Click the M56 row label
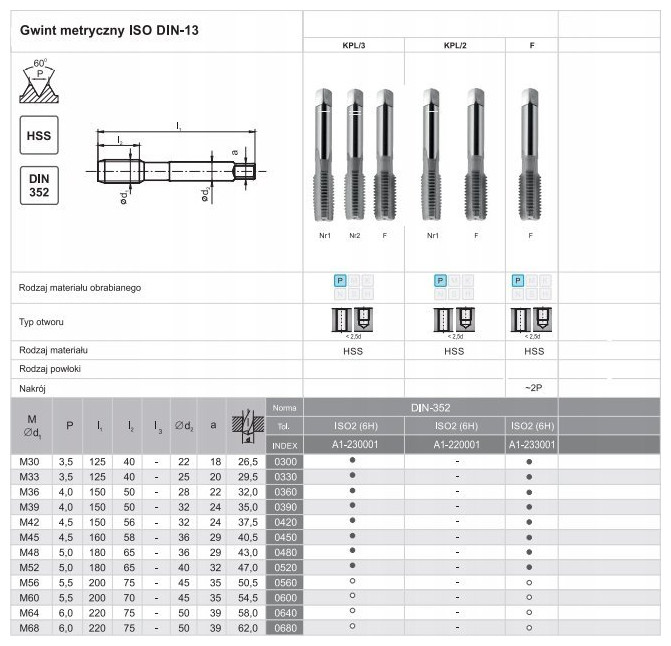The height and width of the screenshot is (646, 671). [x=31, y=582]
